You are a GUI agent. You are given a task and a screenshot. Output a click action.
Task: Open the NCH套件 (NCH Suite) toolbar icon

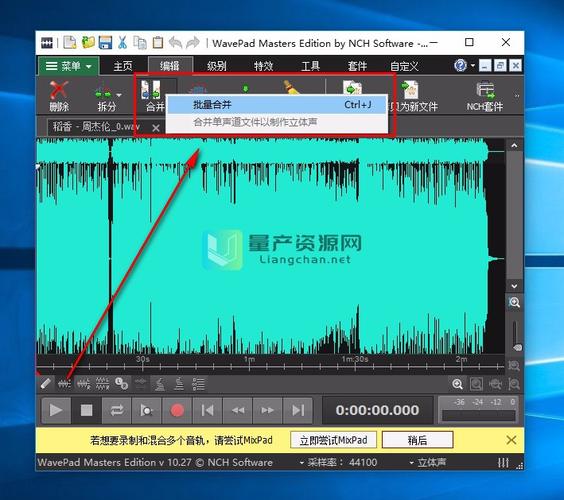(x=485, y=90)
